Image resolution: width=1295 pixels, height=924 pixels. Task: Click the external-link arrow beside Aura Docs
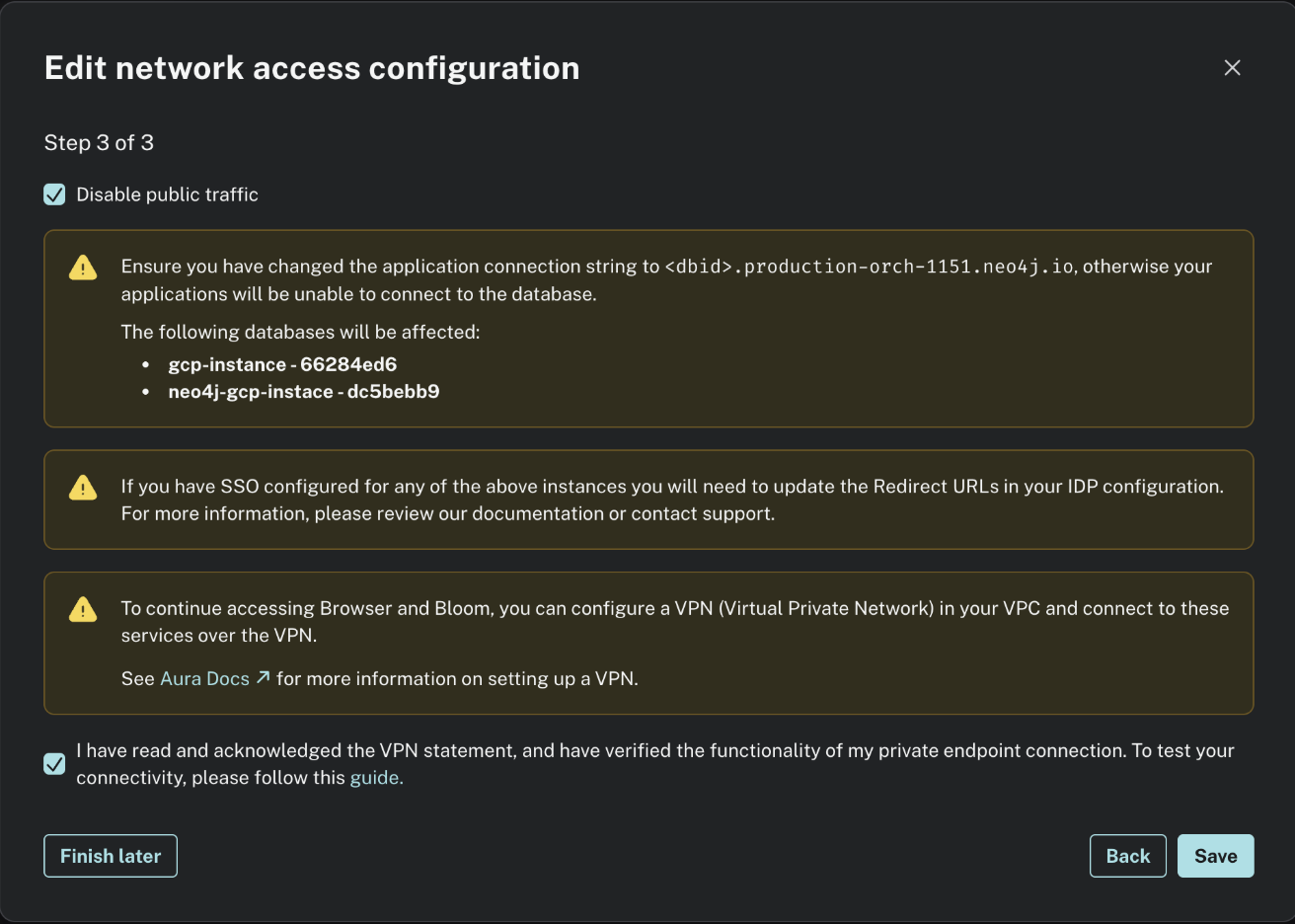[262, 678]
